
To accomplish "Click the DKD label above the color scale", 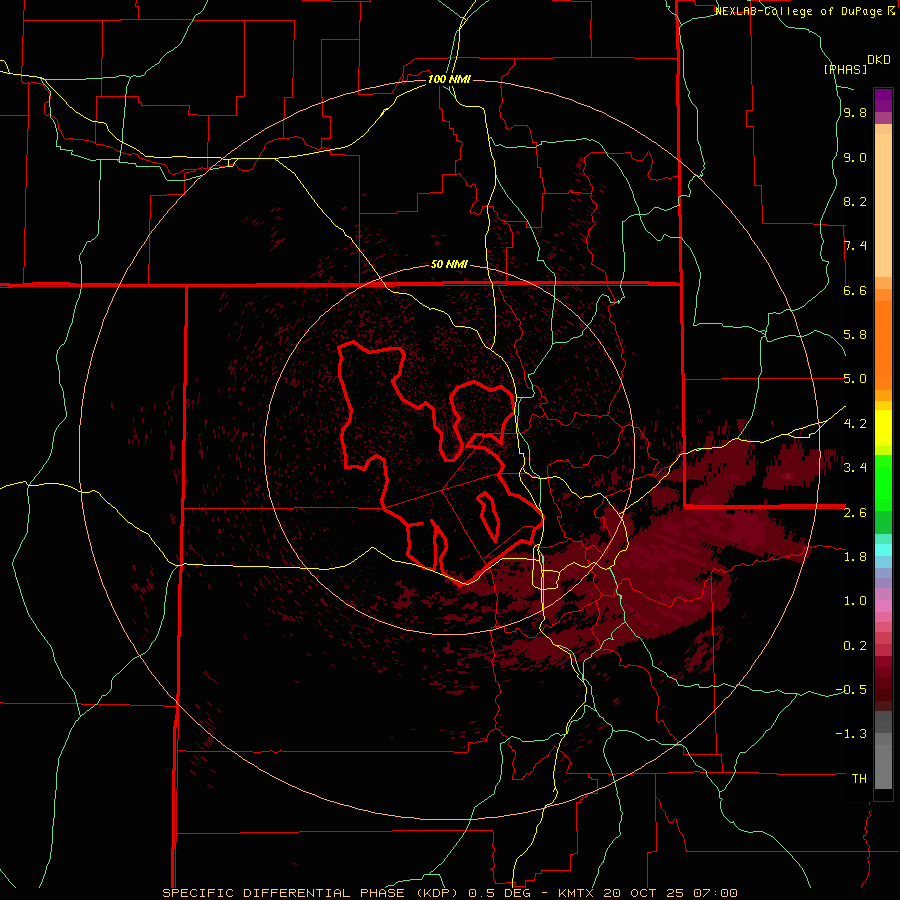I will pos(879,60).
